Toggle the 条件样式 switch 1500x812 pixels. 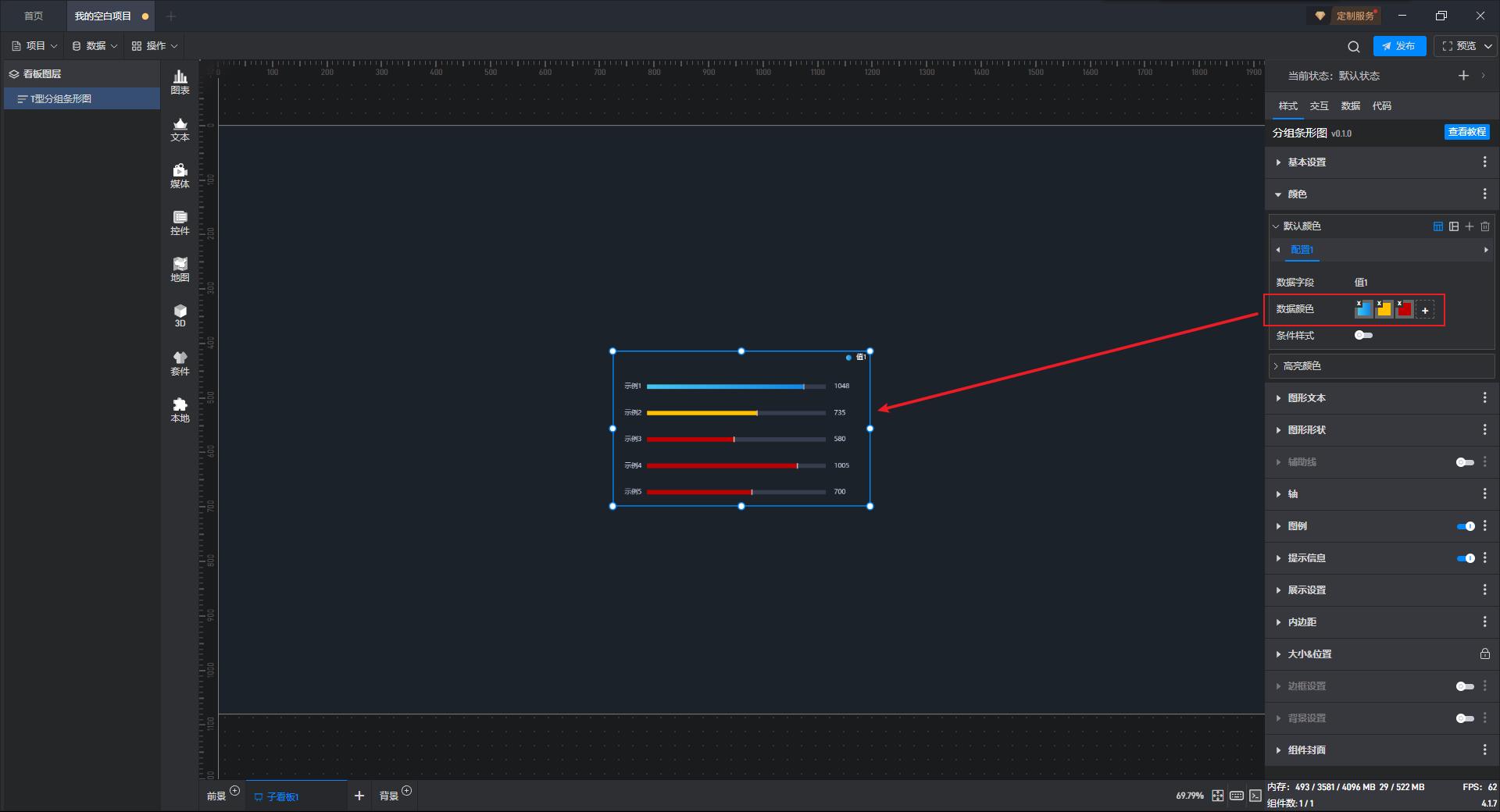tap(1363, 335)
